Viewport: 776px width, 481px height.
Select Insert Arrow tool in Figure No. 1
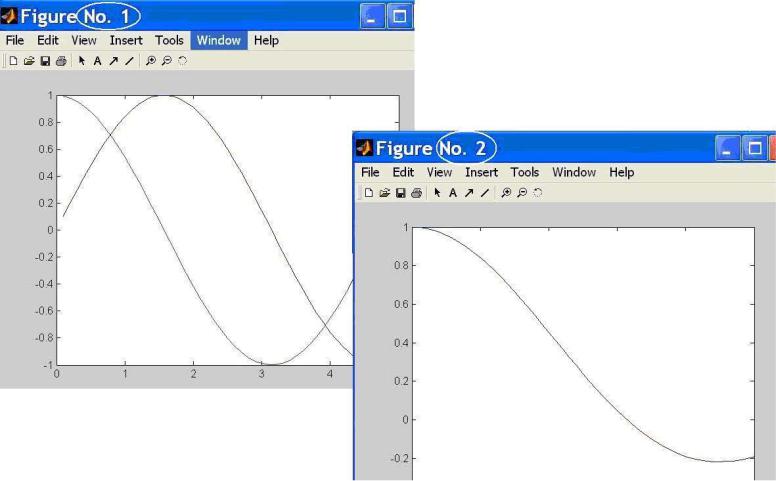(113, 61)
